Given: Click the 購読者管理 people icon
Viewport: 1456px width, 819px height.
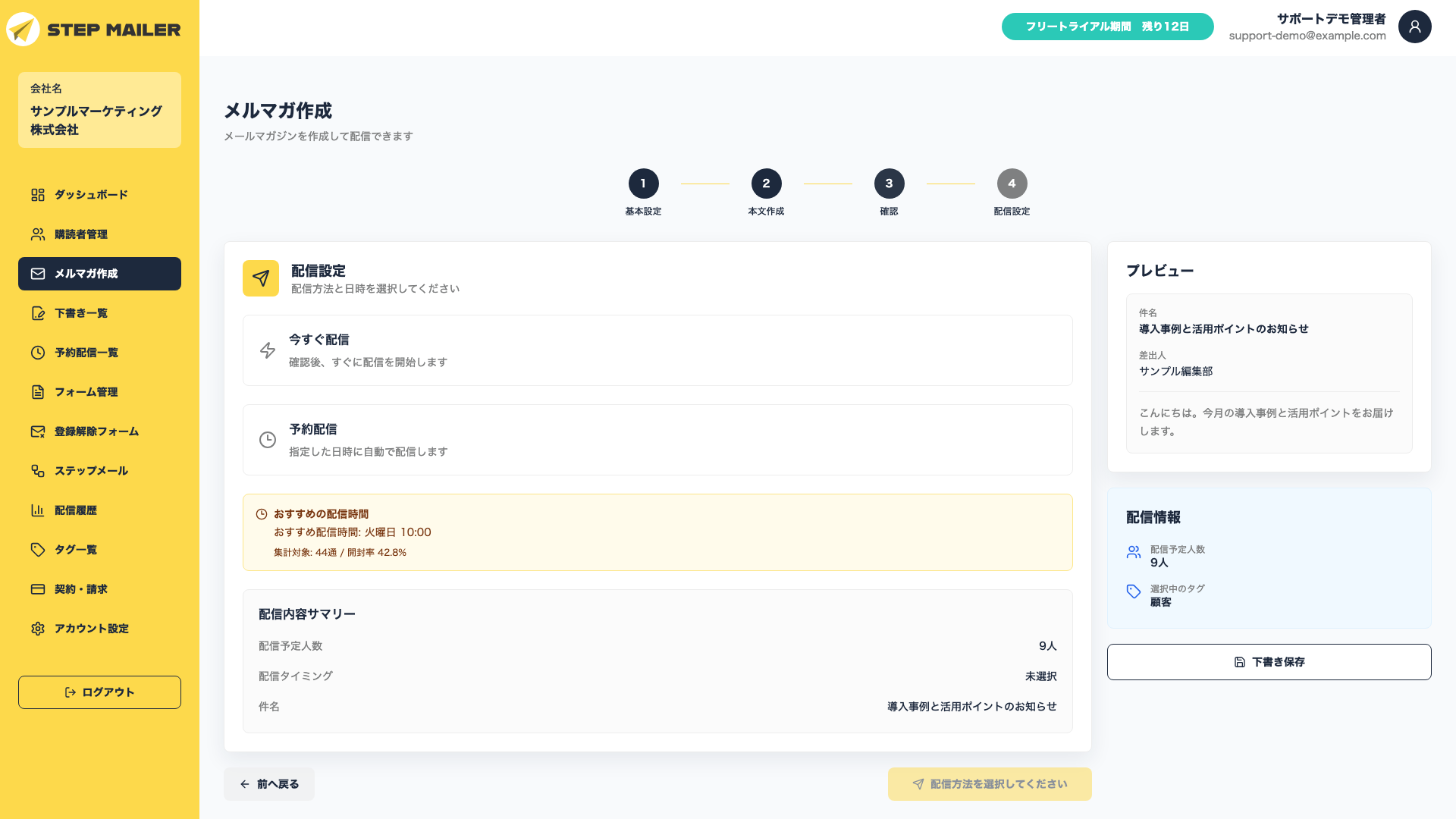Looking at the screenshot, I should (38, 234).
